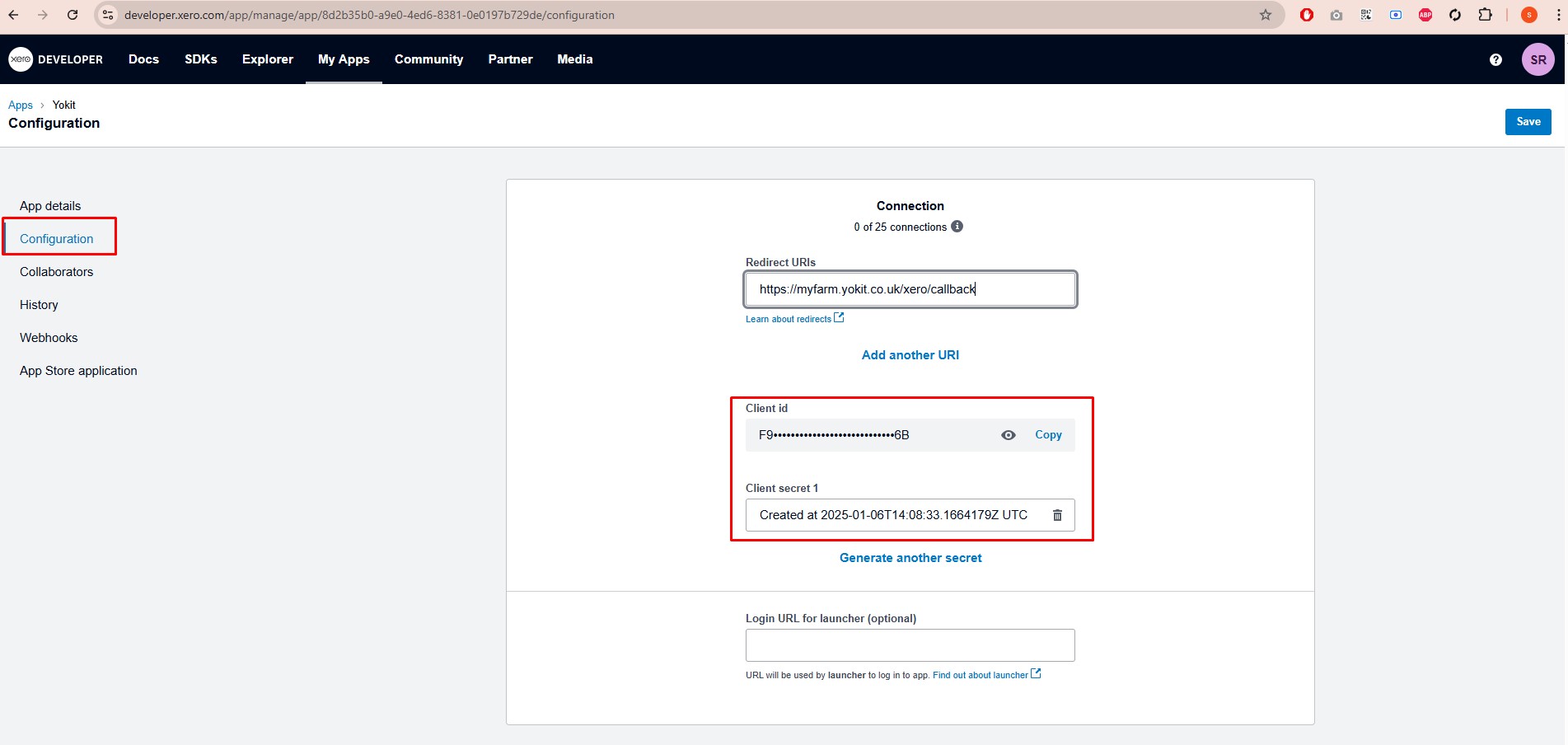Click Find out about launcher link
Screen dimensions: 1568x745
(x=981, y=675)
